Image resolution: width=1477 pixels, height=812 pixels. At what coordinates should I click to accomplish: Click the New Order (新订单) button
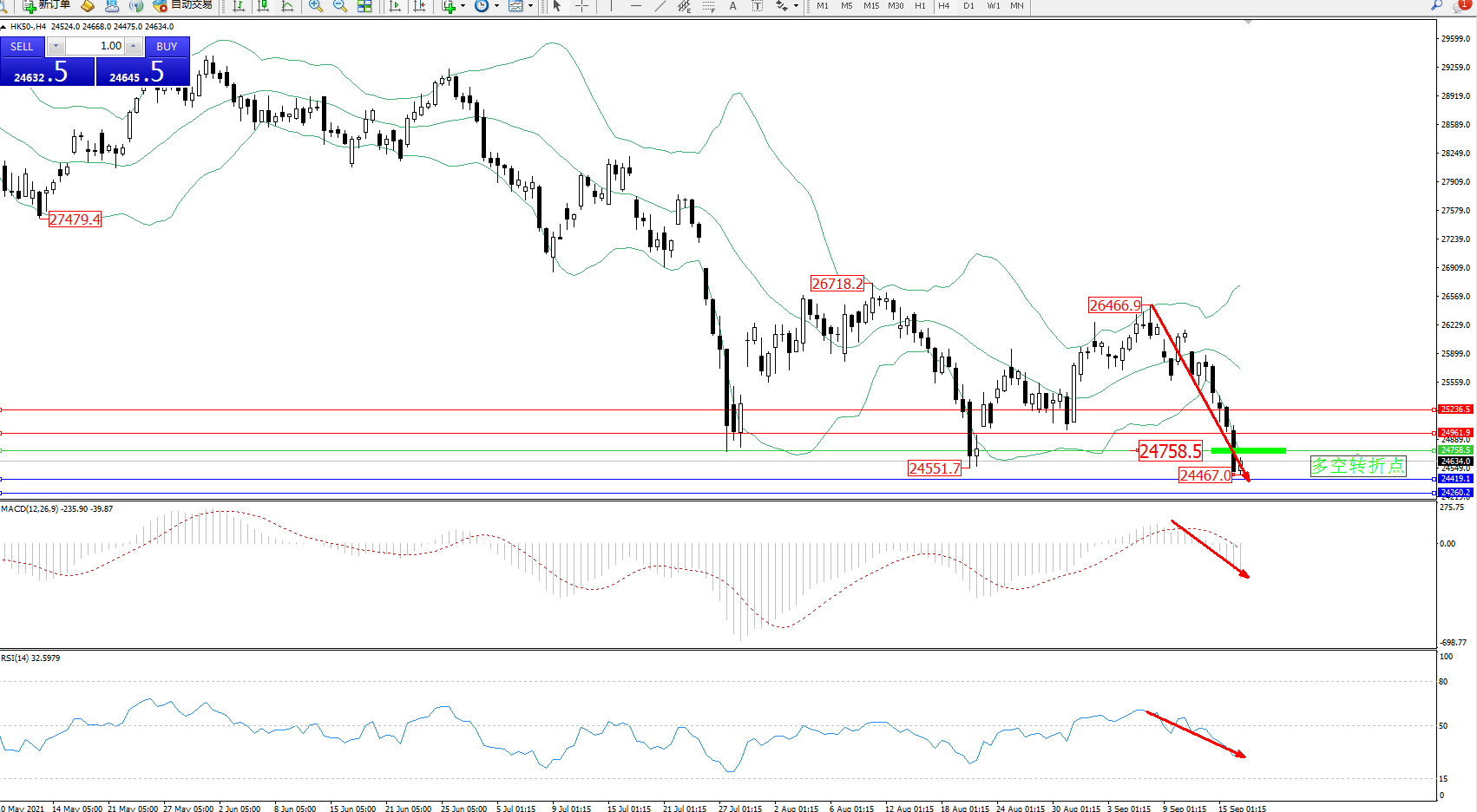click(x=47, y=5)
